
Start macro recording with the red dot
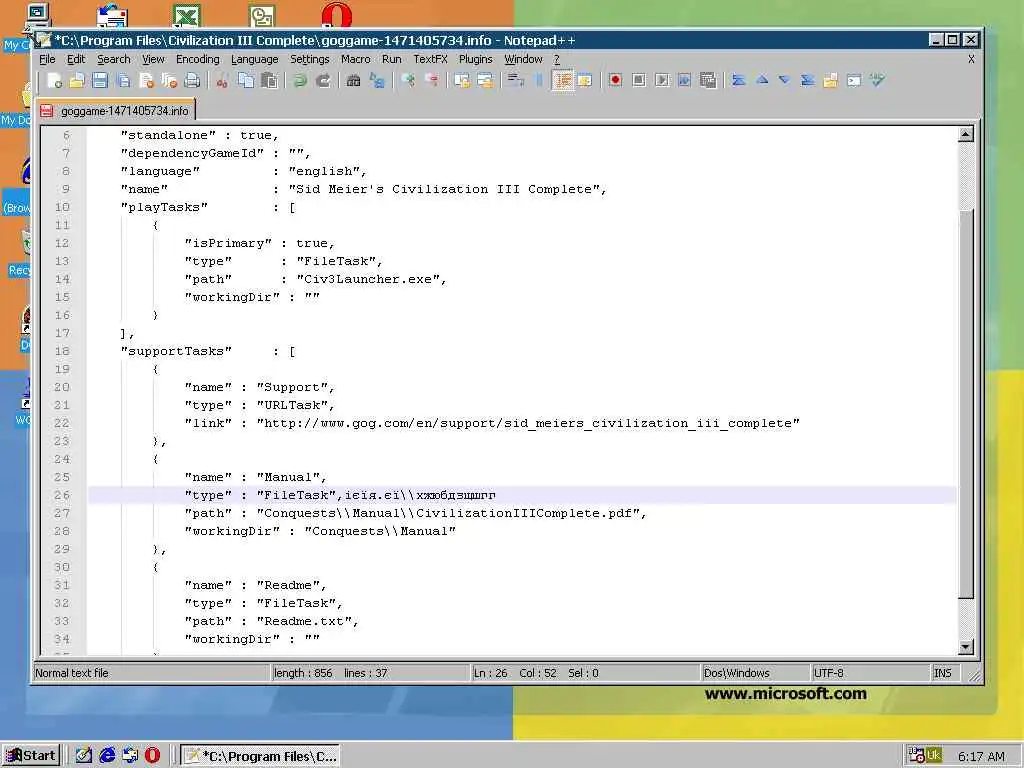pyautogui.click(x=615, y=80)
